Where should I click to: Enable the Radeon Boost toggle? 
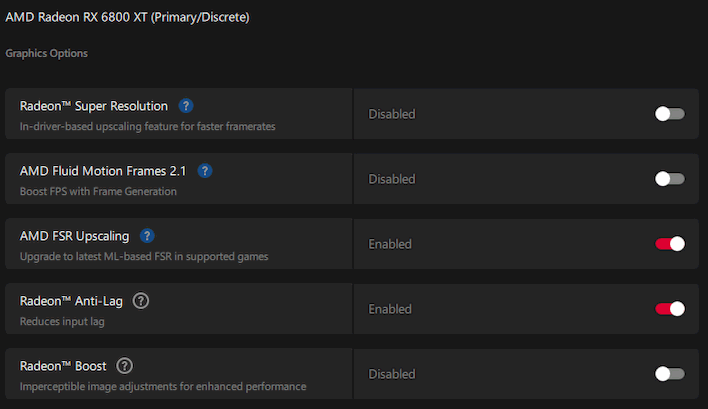pos(670,374)
